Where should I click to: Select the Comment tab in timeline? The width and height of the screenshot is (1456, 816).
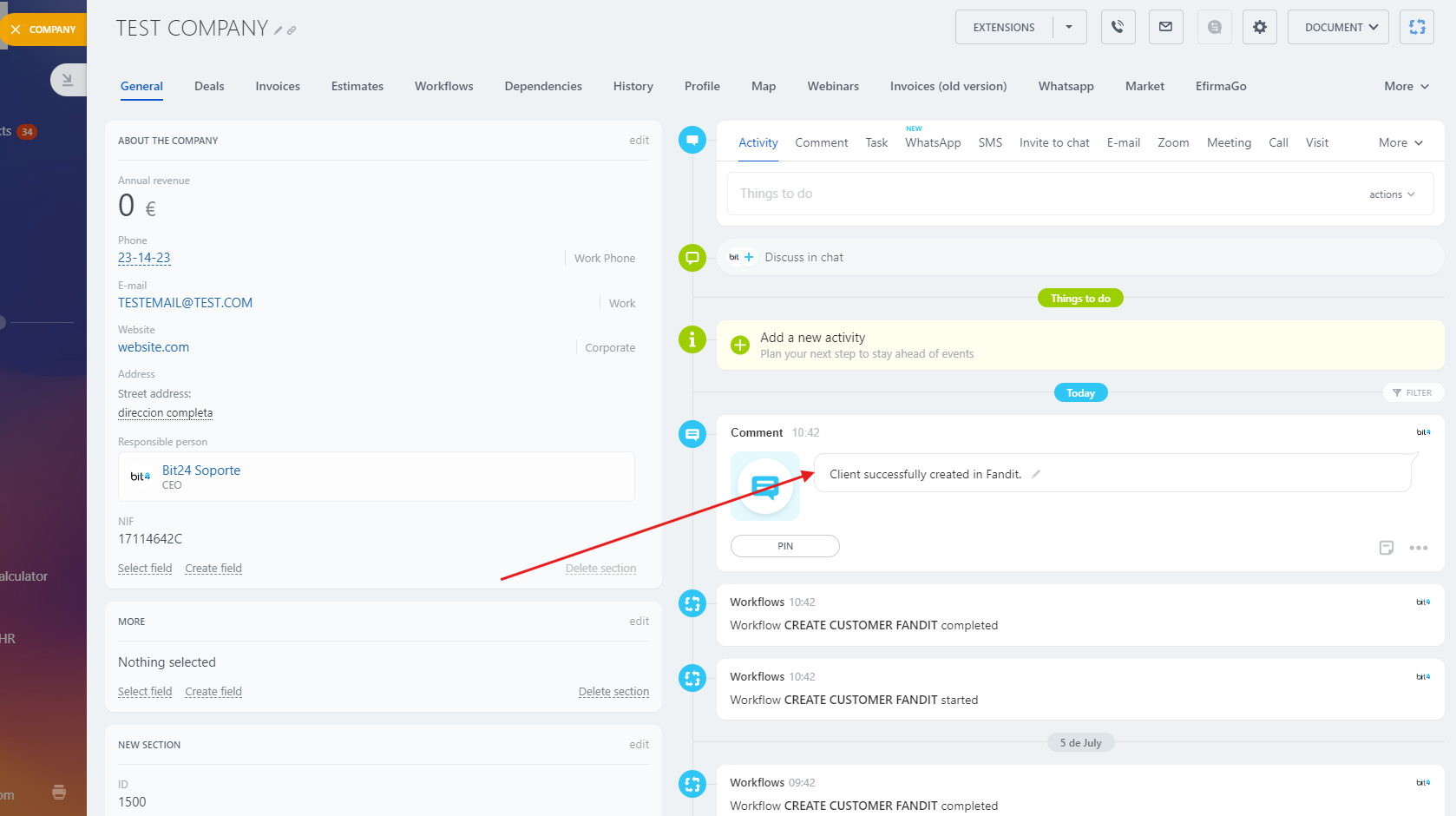[821, 142]
